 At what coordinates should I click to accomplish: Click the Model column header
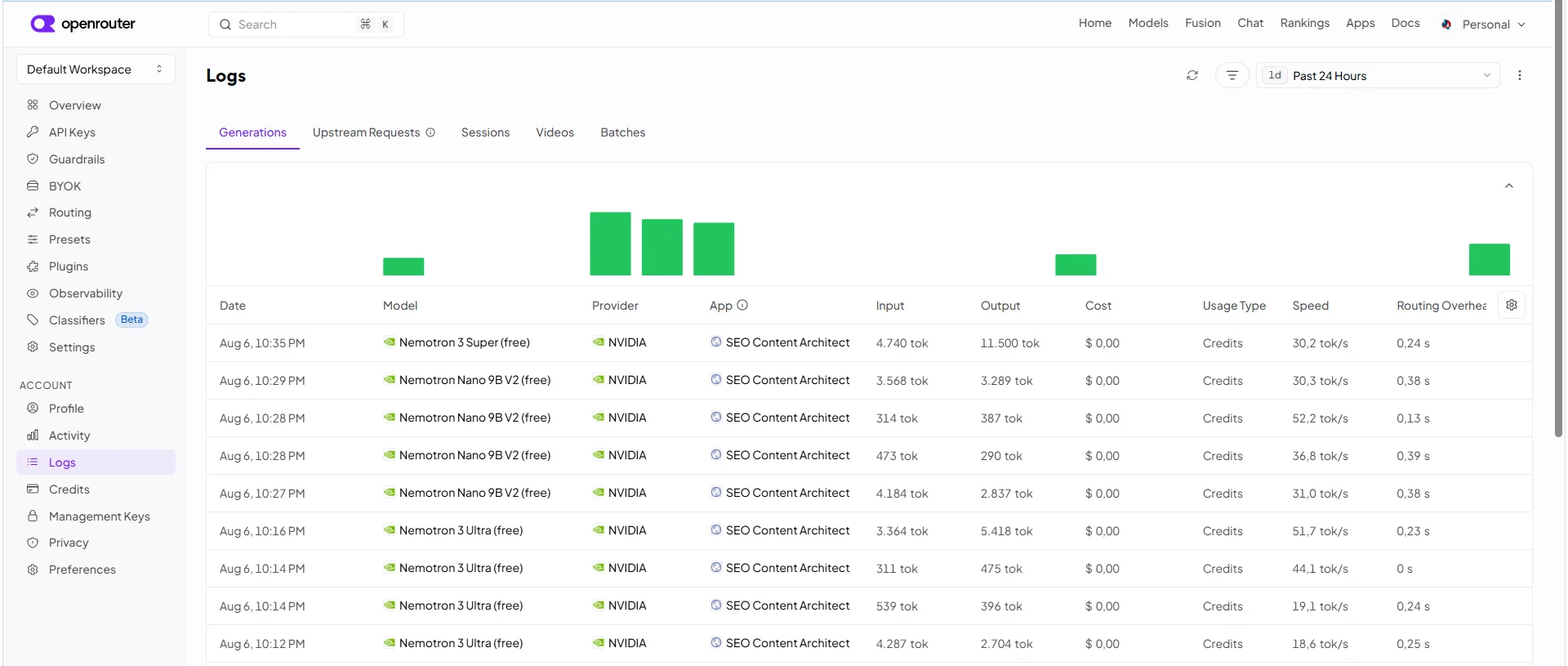(400, 306)
